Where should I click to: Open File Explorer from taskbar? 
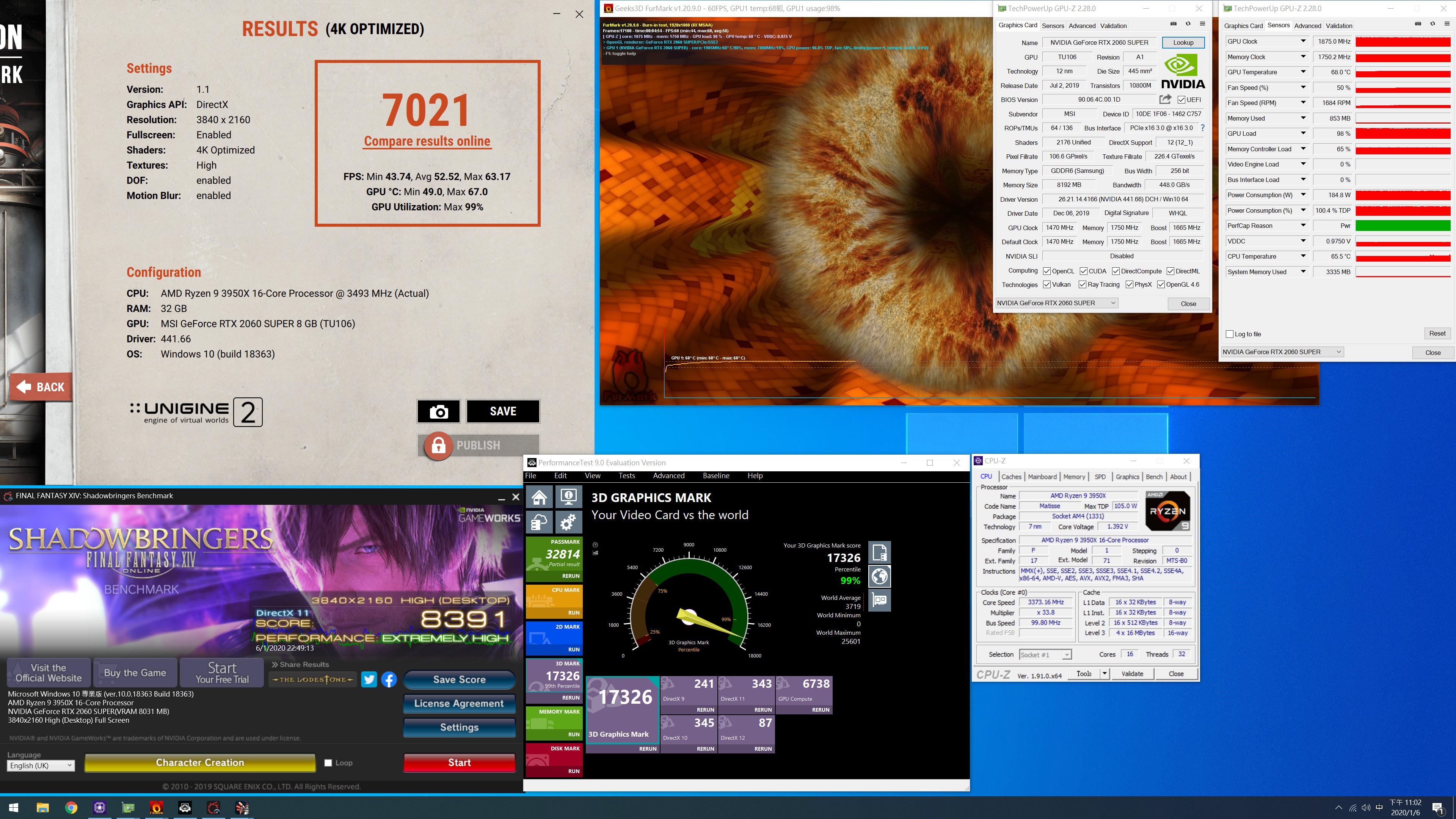[x=42, y=808]
